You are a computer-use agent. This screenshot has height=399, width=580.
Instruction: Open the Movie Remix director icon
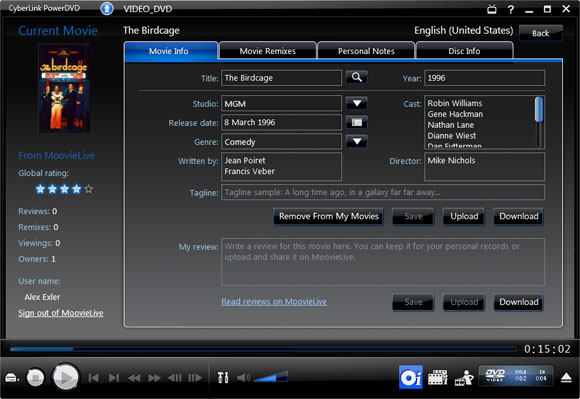pyautogui.click(x=464, y=378)
